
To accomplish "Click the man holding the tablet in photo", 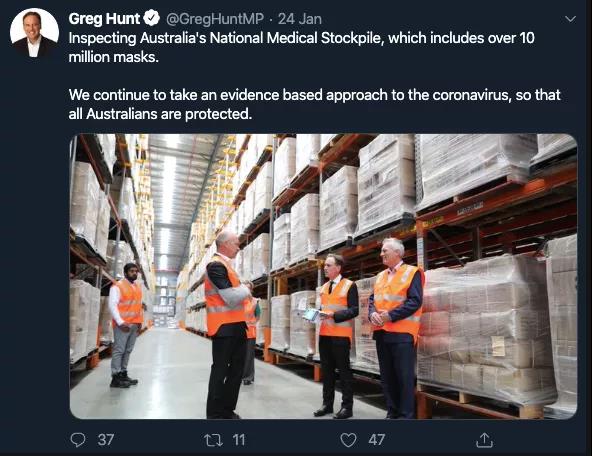I will tap(336, 335).
